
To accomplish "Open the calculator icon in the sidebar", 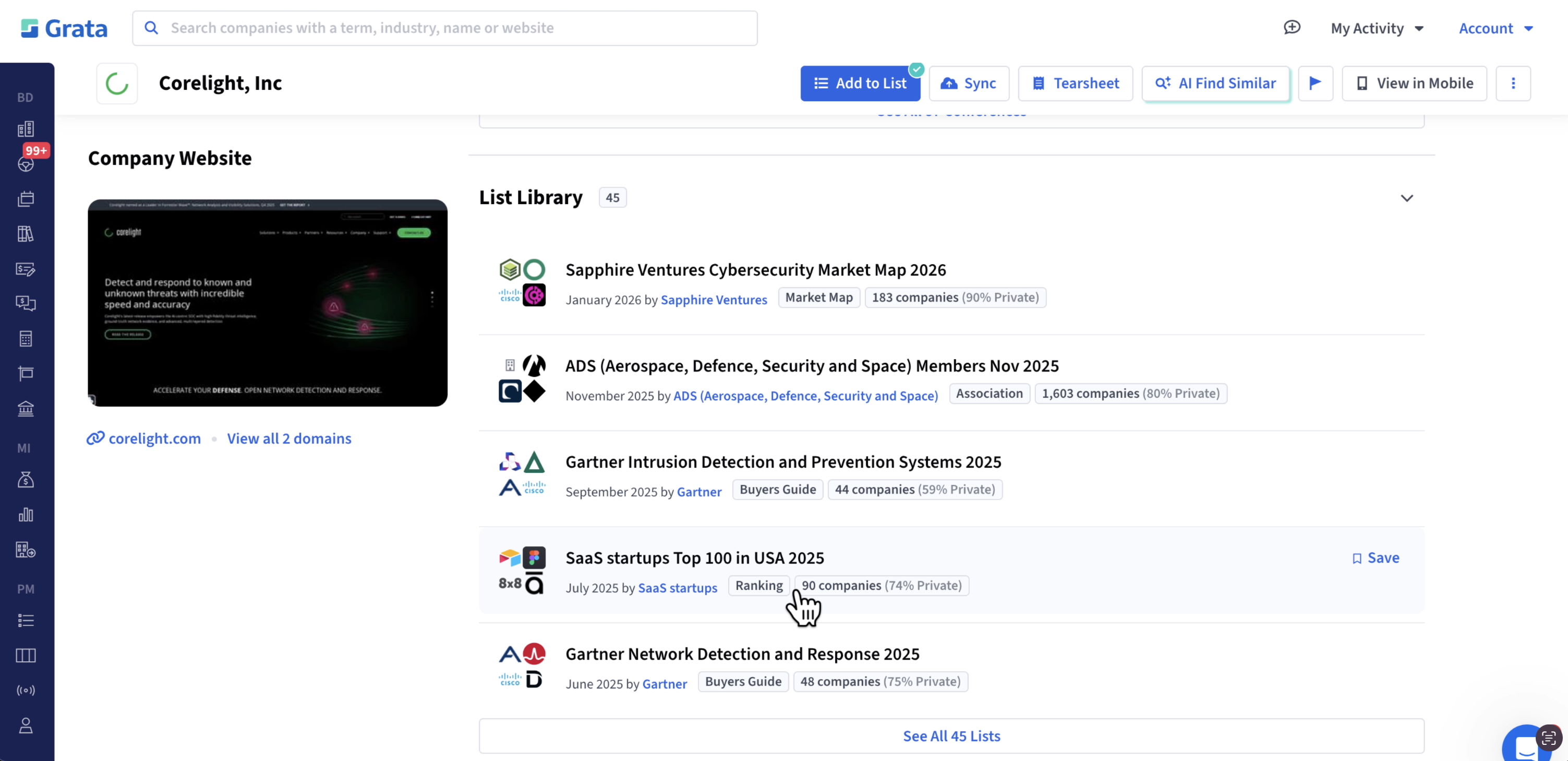I will (26, 339).
